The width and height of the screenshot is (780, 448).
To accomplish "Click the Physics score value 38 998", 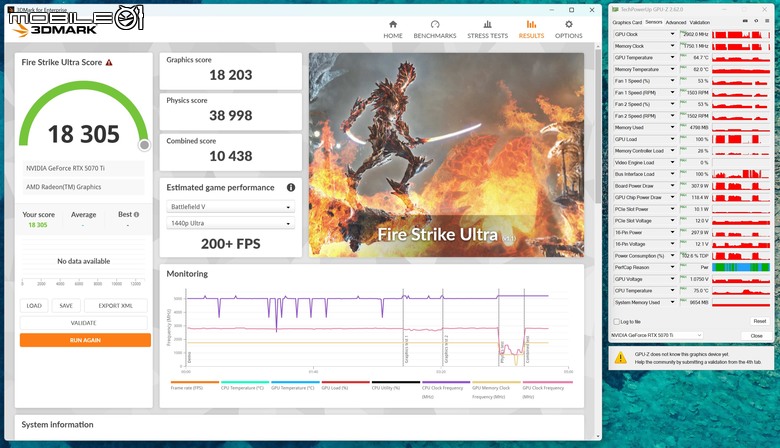I will 230,115.
